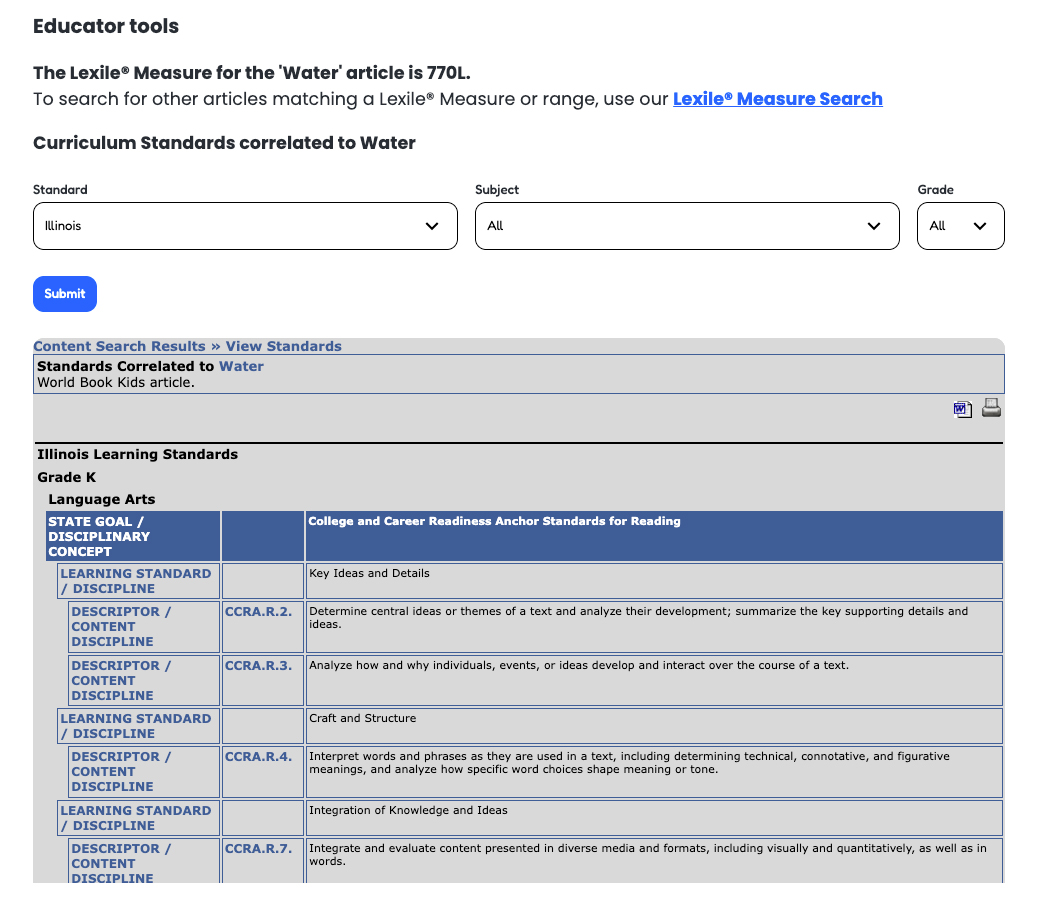Click LEARNING STANDARD label beside Craft and Structure
Image resolution: width=1040 pixels, height=898 pixels.
[x=139, y=726]
